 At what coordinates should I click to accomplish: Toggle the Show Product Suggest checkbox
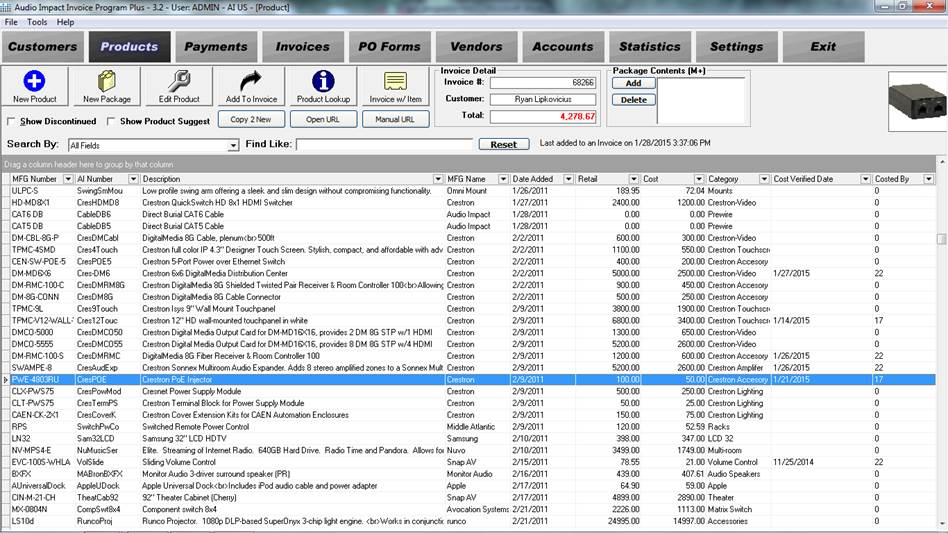coord(111,121)
